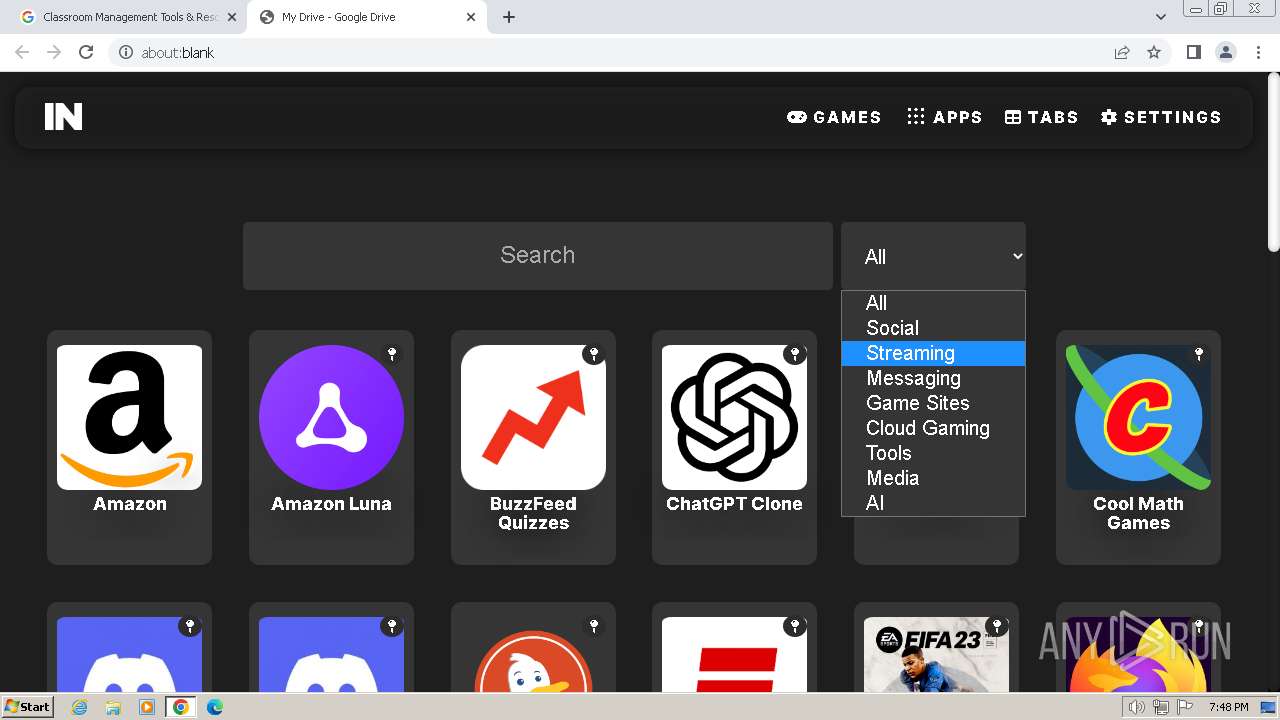Toggle the browser side panel
Image resolution: width=1280 pixels, height=720 pixels.
tap(1193, 52)
